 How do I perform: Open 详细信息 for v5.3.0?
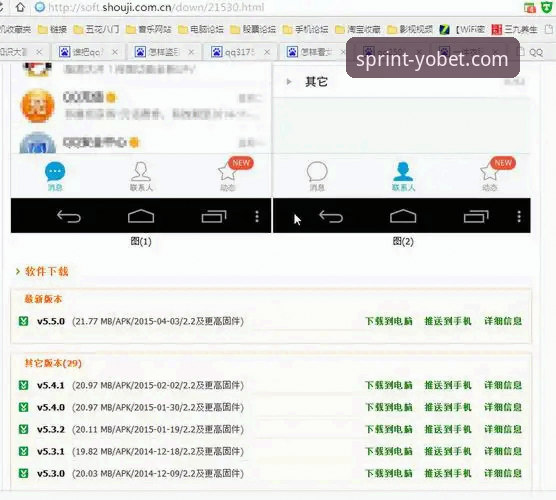tap(503, 473)
